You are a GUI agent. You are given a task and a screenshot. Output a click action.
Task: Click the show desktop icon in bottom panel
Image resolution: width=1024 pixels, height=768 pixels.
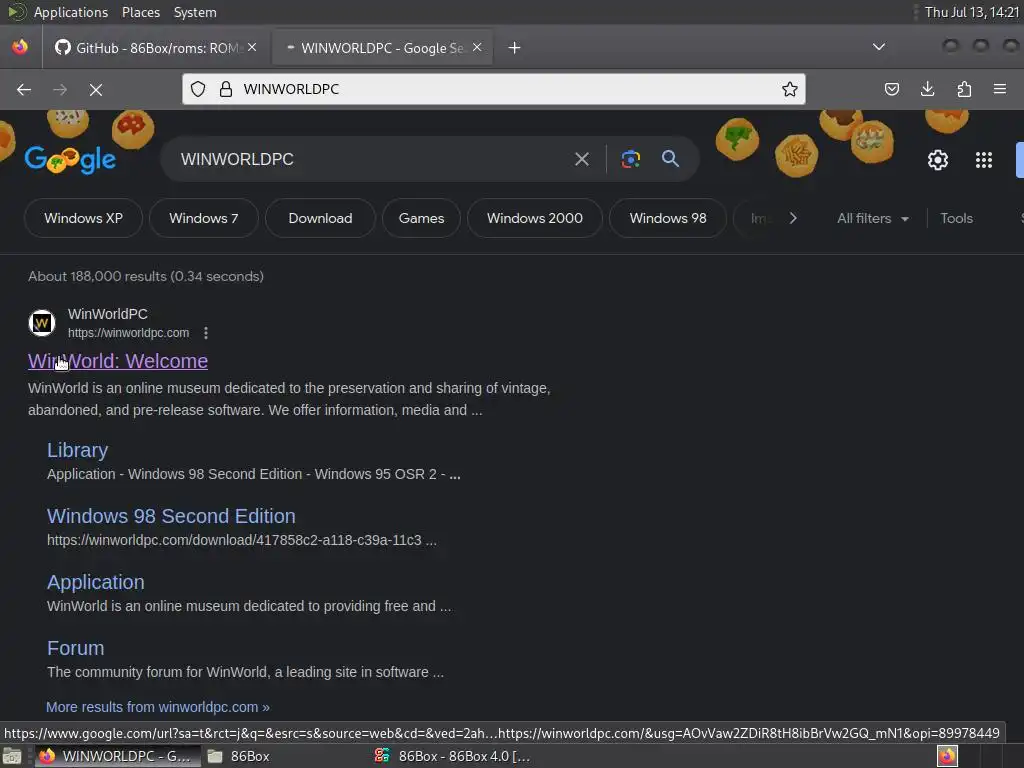click(12, 756)
